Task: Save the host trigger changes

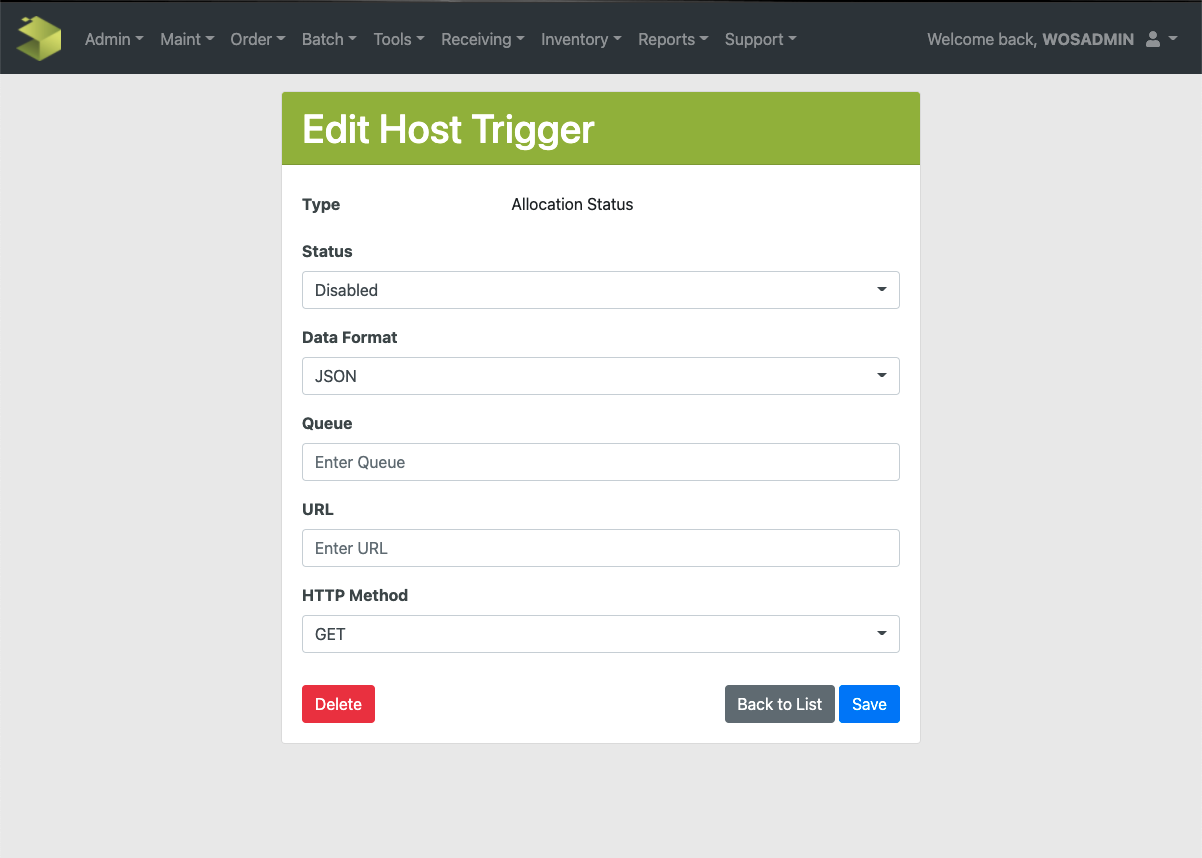Action: [869, 704]
